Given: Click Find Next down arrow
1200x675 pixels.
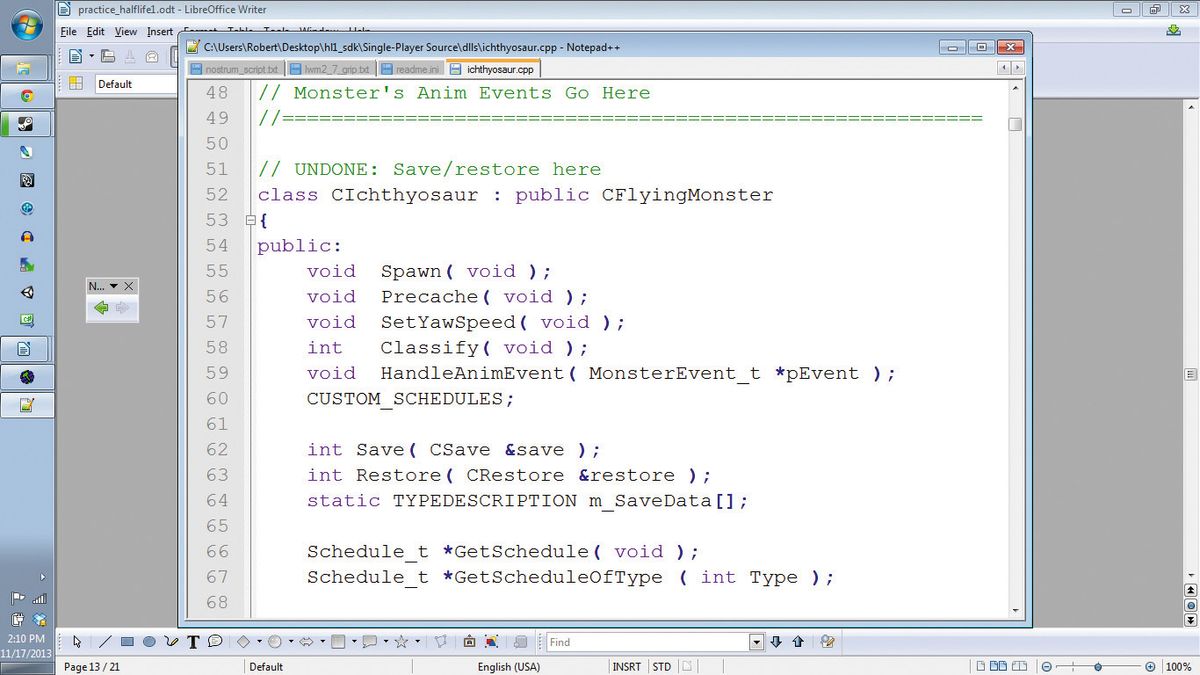Looking at the screenshot, I should click(775, 642).
